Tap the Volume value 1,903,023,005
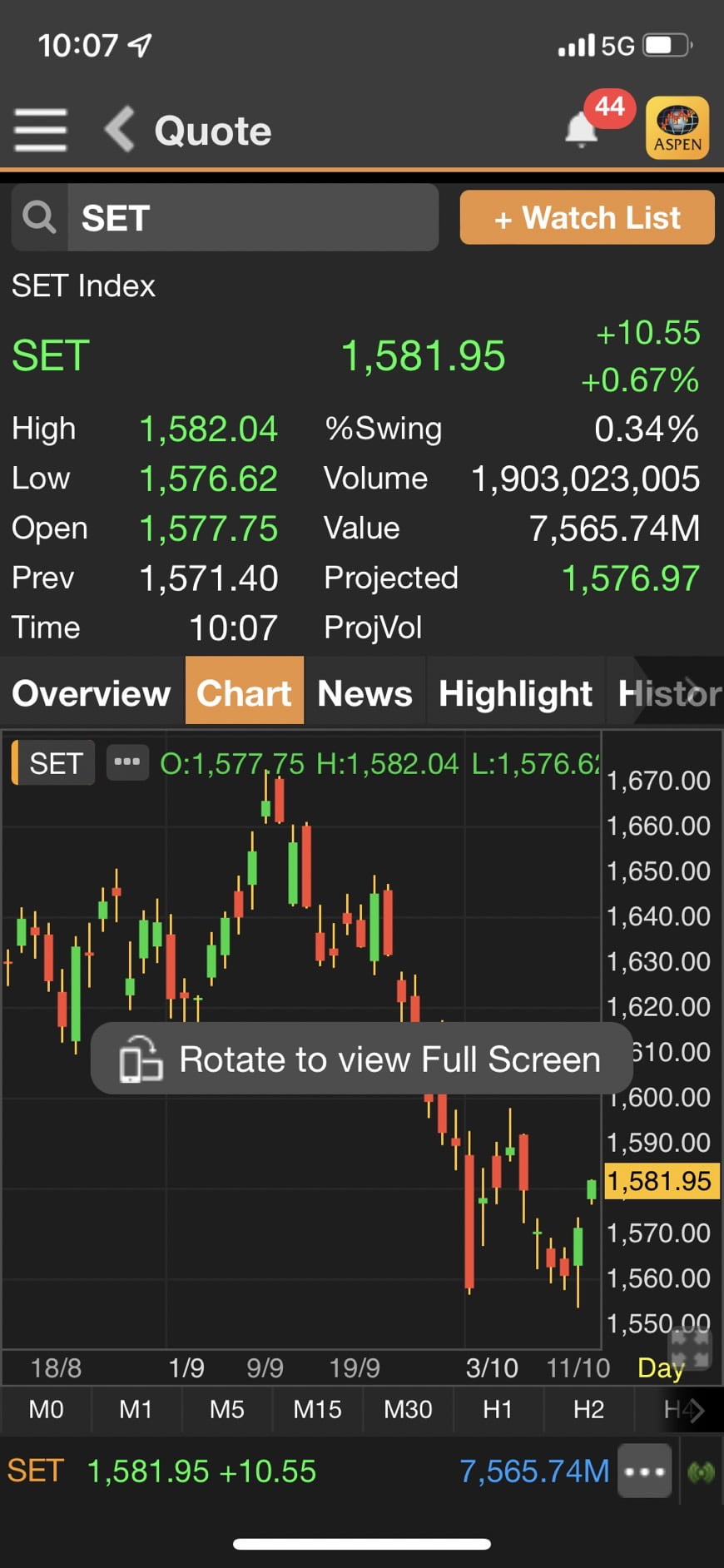724x1568 pixels. pos(586,479)
